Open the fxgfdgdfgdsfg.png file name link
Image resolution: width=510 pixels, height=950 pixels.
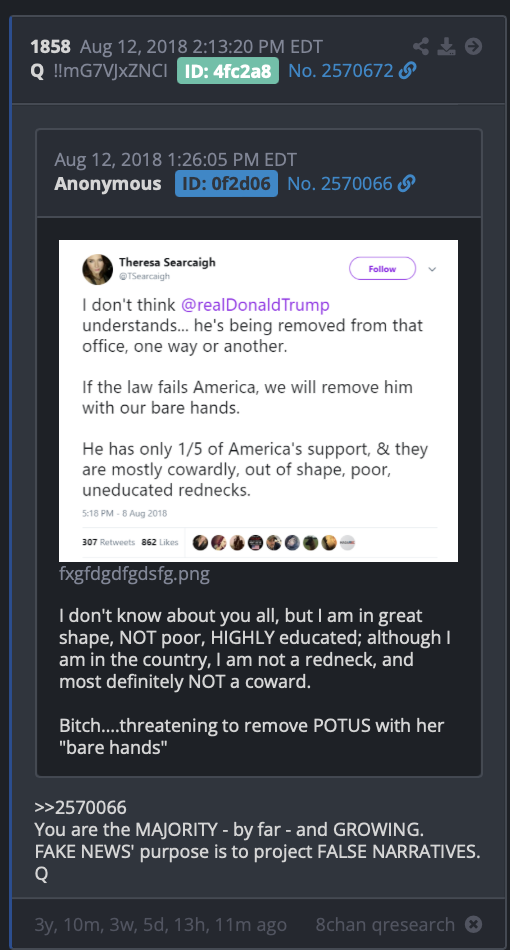point(134,574)
